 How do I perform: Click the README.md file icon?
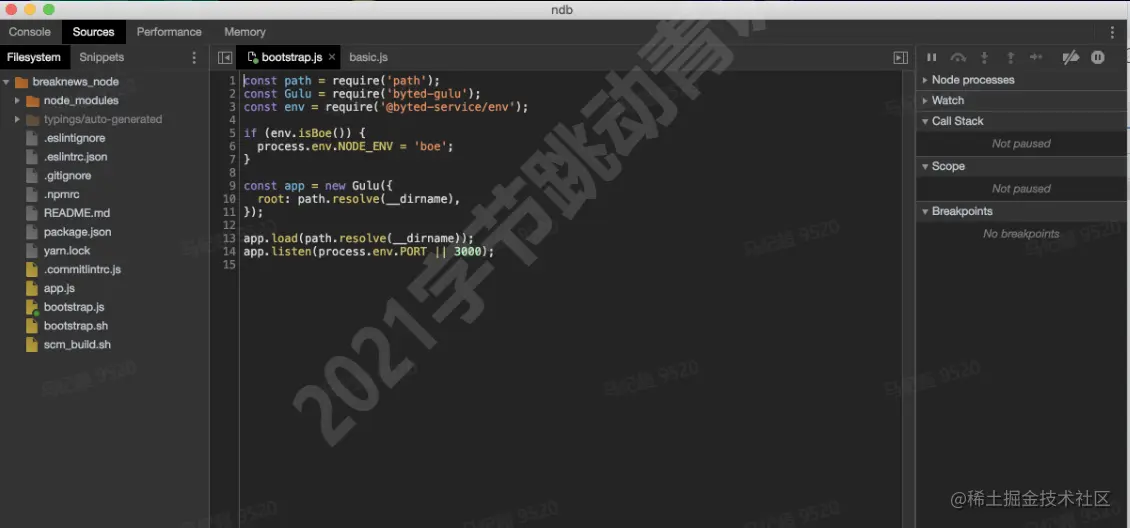(x=31, y=213)
